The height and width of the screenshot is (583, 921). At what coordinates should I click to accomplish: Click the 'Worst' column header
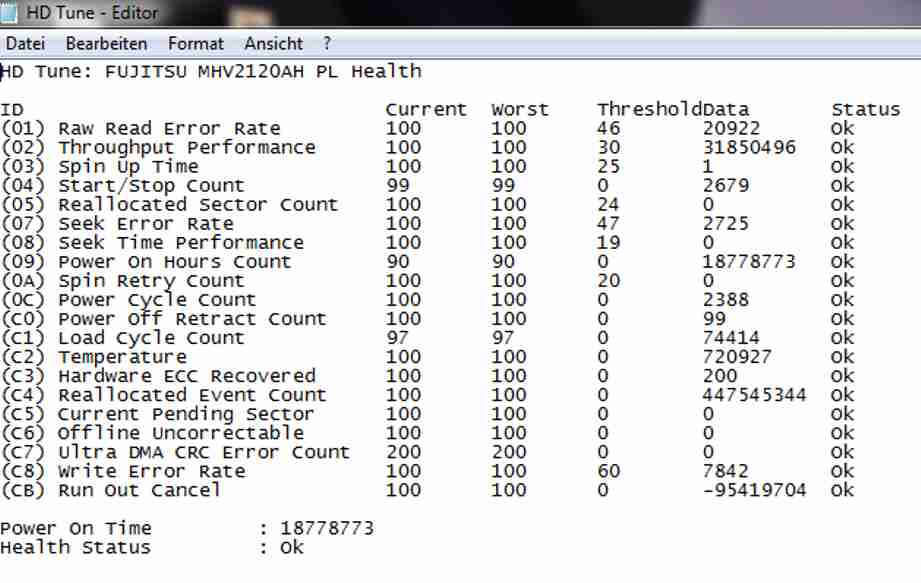click(520, 110)
